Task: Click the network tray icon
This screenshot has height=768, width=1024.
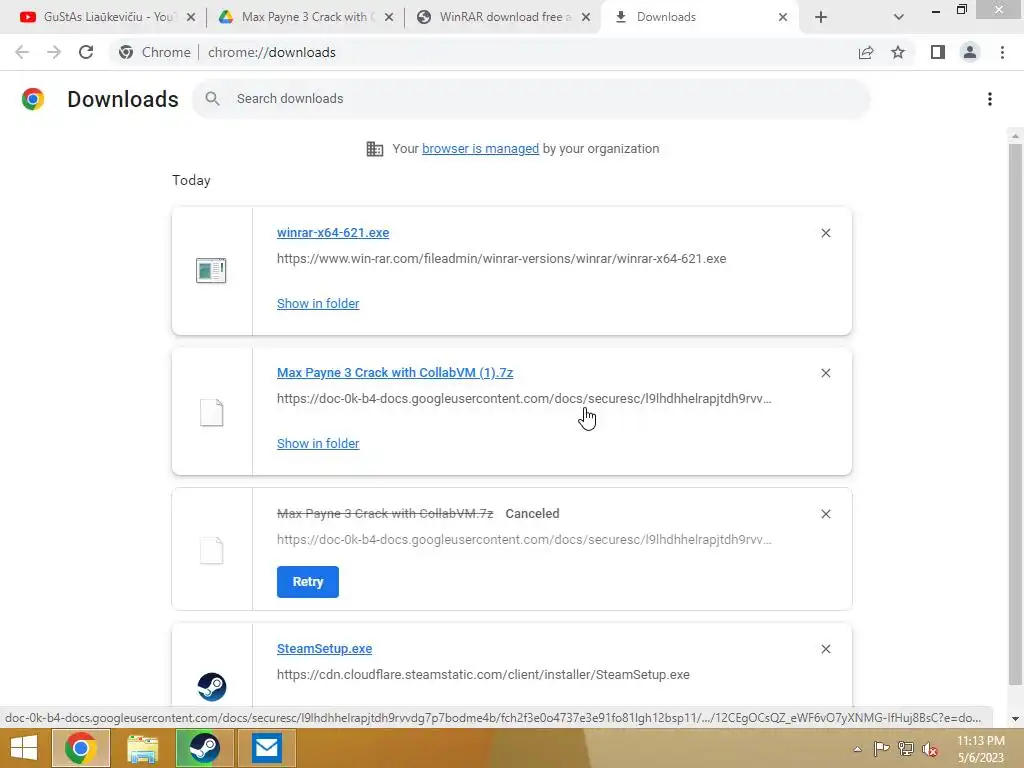Action: coord(906,749)
